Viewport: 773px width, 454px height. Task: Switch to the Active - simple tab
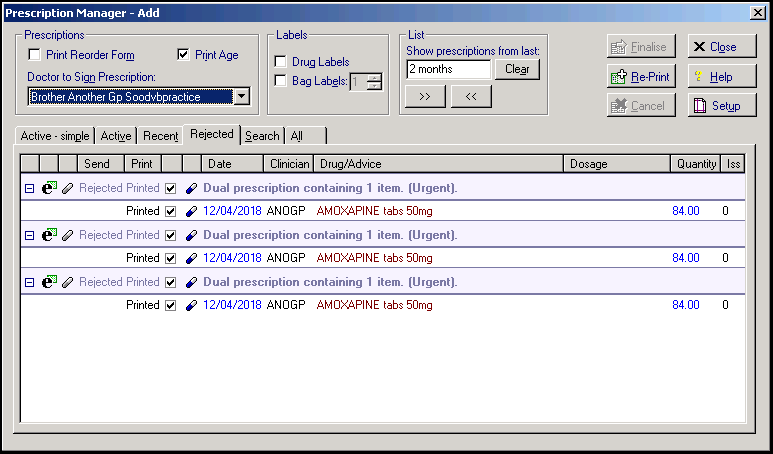click(x=55, y=136)
